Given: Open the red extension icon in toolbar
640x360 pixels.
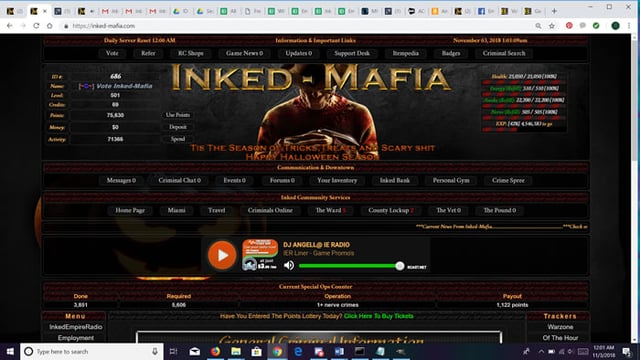Looking at the screenshot, I should tap(569, 26).
